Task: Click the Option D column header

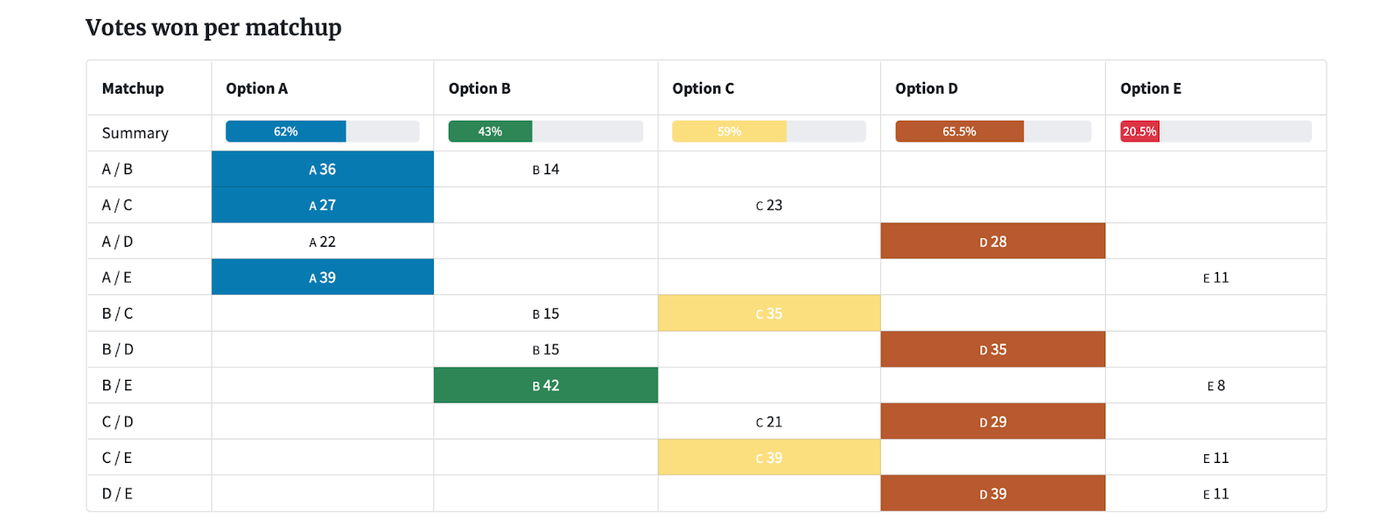Action: click(927, 88)
